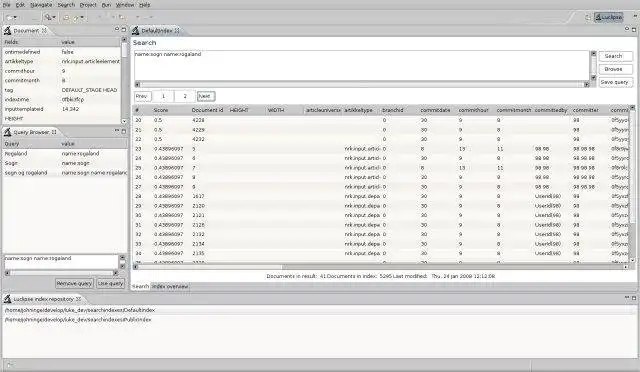640x372 pixels.
Task: Select the artikkeltype field row in Document
Action: tap(62, 62)
